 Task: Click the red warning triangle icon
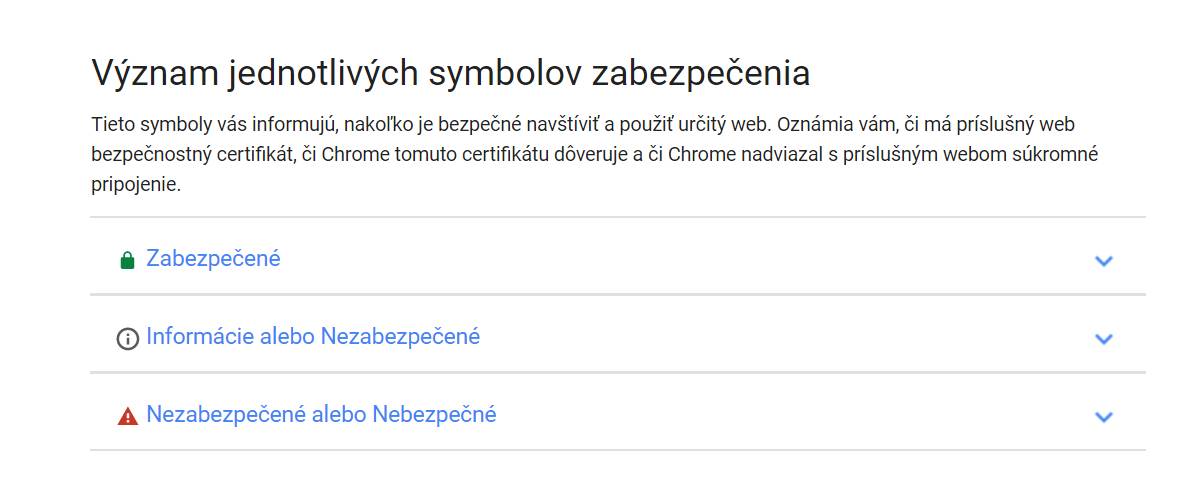tap(128, 416)
